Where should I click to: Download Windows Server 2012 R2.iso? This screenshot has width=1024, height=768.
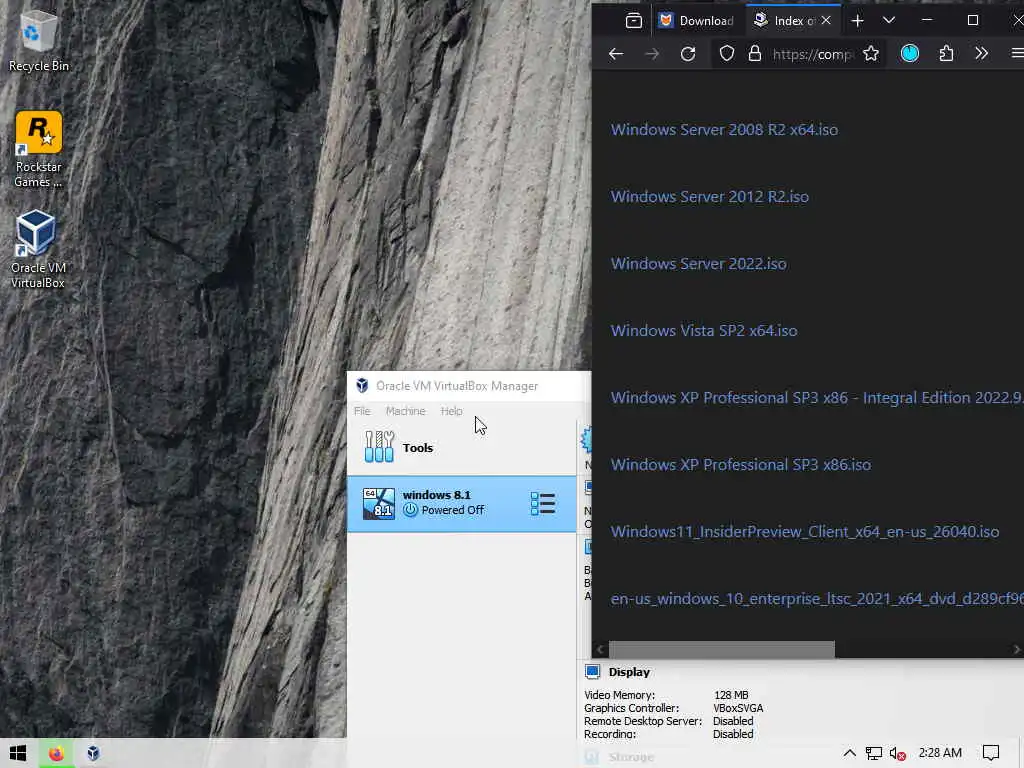pos(710,197)
